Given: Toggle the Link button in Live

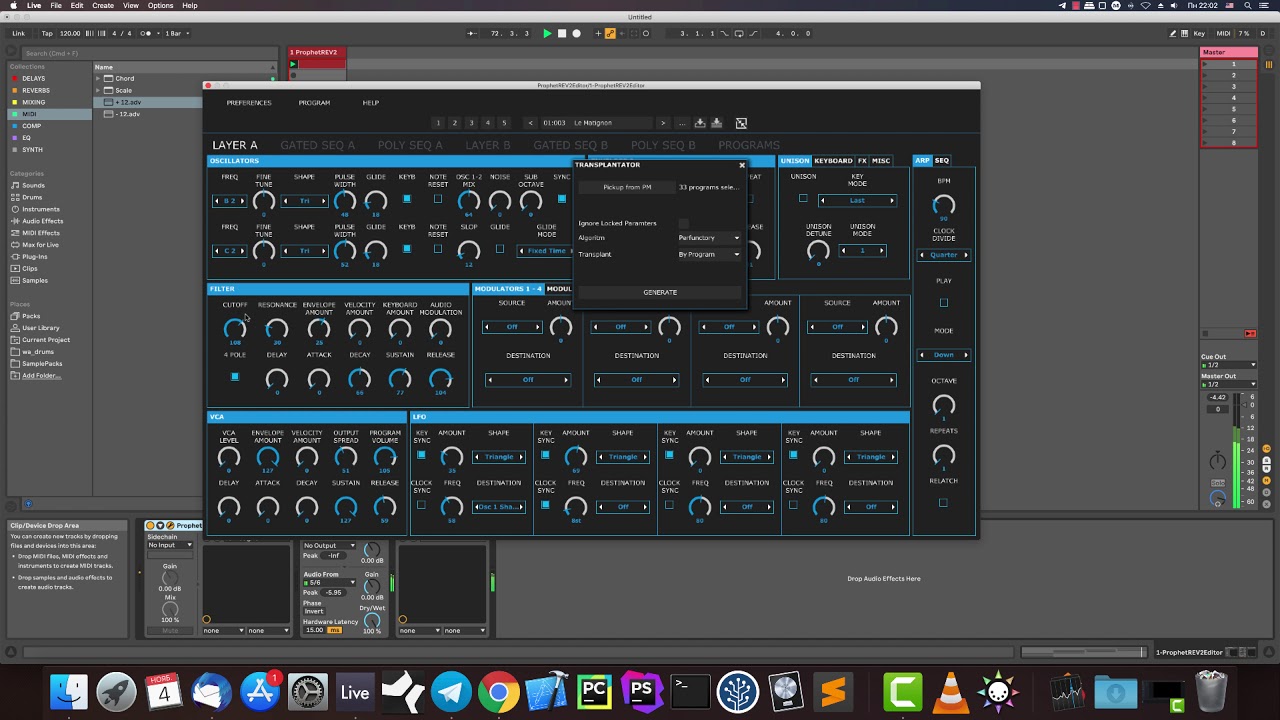Looking at the screenshot, I should pos(18,33).
